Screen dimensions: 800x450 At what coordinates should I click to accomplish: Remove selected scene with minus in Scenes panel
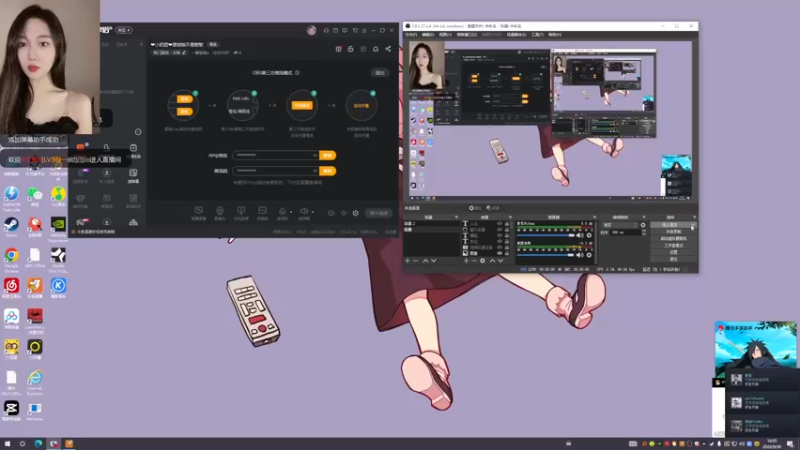click(415, 261)
